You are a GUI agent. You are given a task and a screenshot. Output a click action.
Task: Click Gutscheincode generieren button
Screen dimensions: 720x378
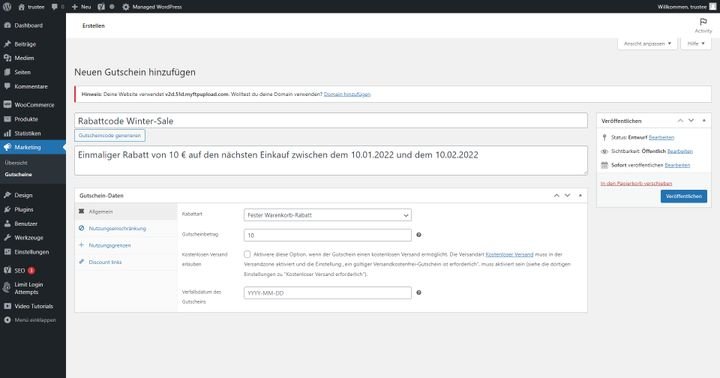110,135
